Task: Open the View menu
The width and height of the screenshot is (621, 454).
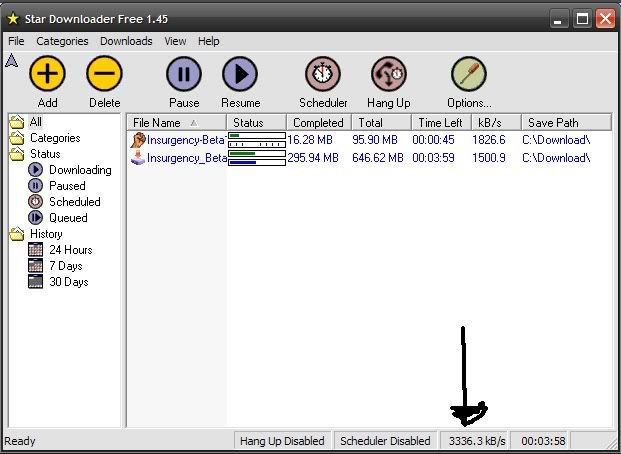Action: click(x=175, y=41)
